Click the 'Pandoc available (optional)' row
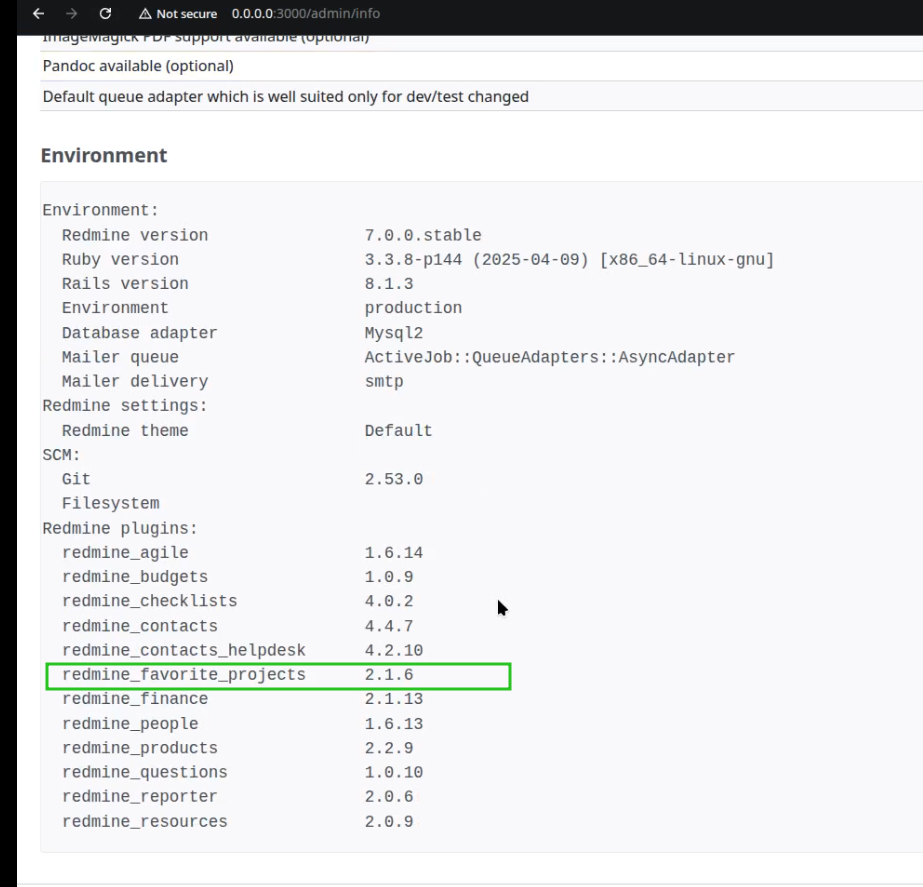 [482, 66]
